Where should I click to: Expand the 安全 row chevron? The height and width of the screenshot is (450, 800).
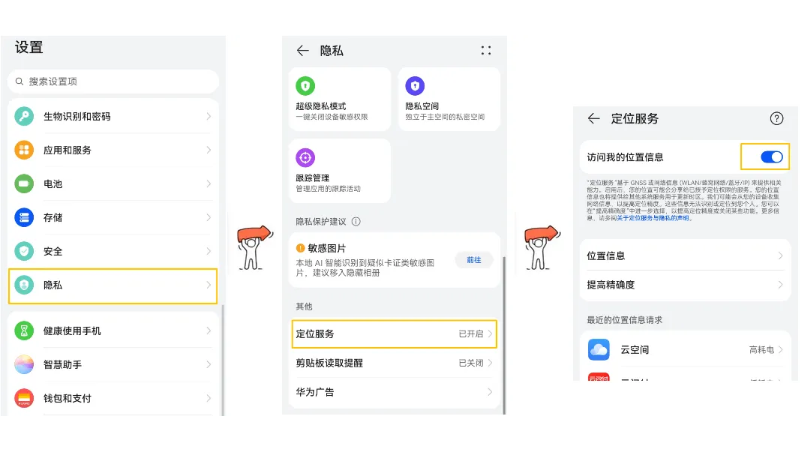pyautogui.click(x=209, y=251)
